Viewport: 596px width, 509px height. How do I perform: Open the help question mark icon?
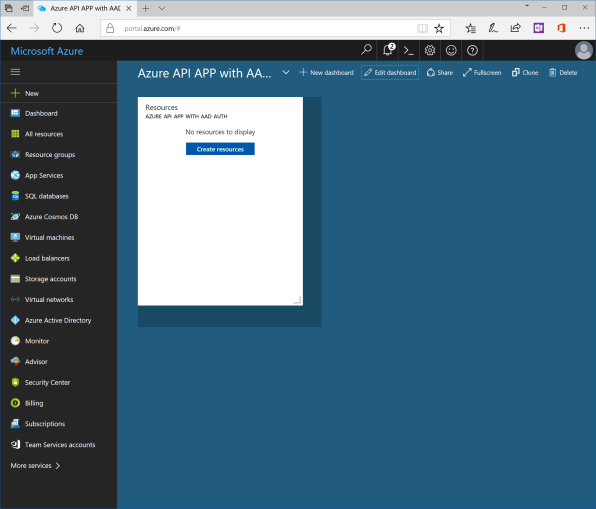point(472,50)
